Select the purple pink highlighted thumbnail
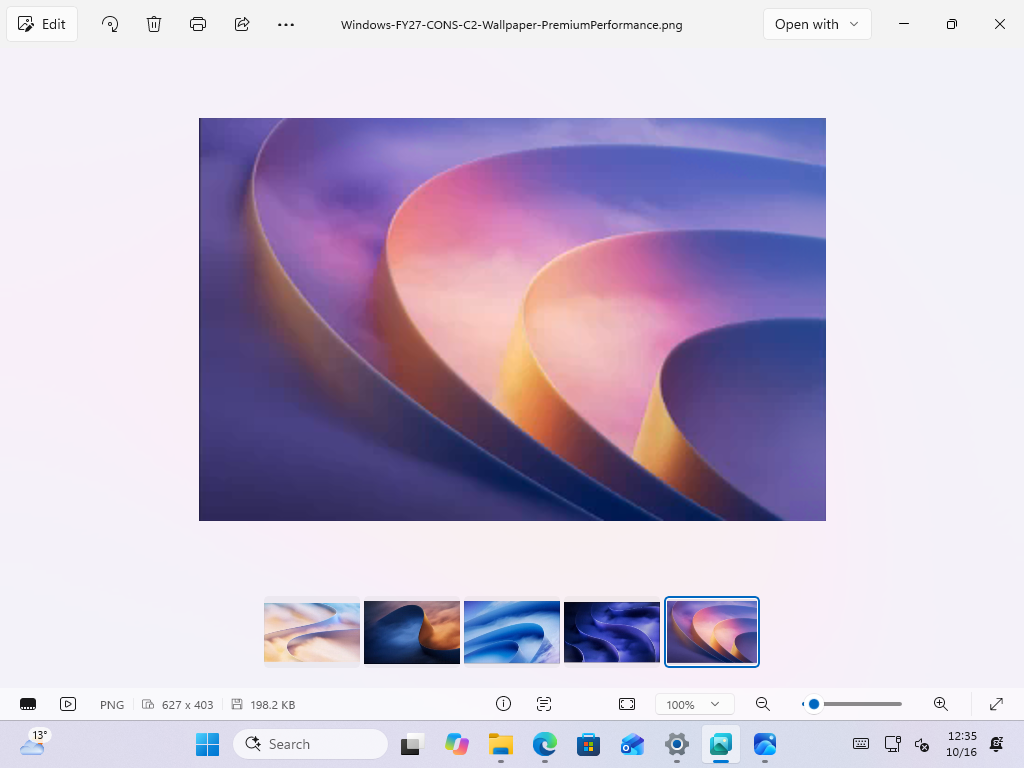This screenshot has width=1024, height=768. 712,632
